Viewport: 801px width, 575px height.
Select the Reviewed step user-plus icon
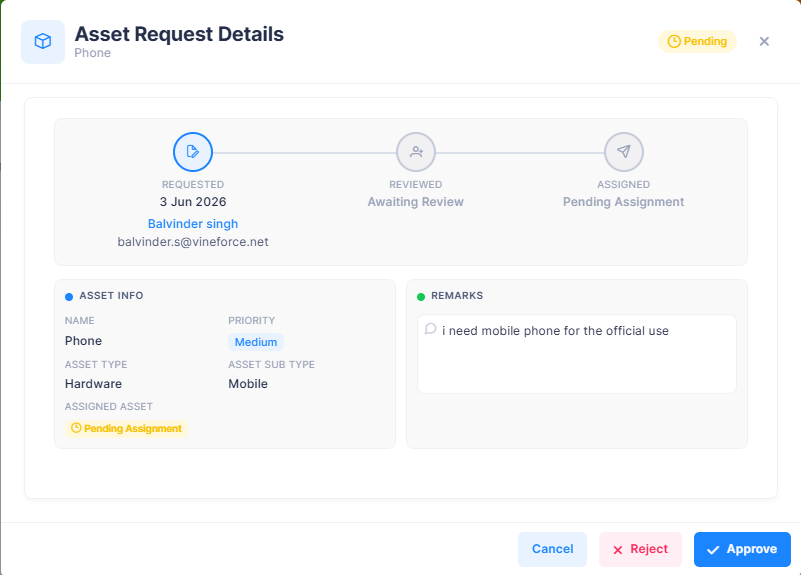click(416, 152)
